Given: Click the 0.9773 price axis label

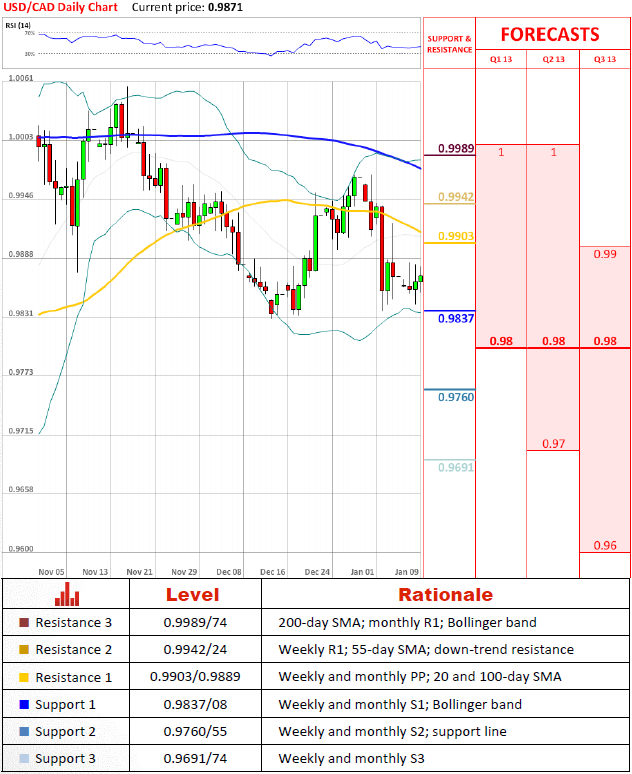Looking at the screenshot, I should coord(21,372).
